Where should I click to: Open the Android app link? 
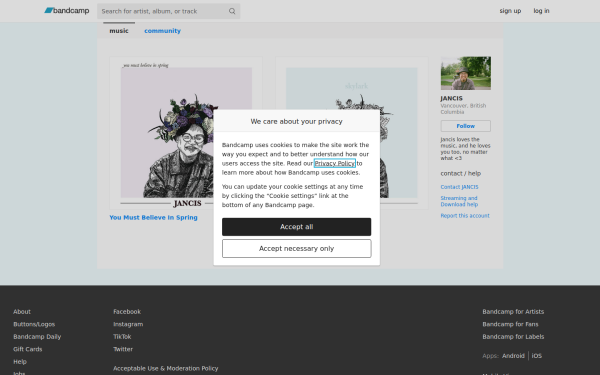click(x=513, y=356)
